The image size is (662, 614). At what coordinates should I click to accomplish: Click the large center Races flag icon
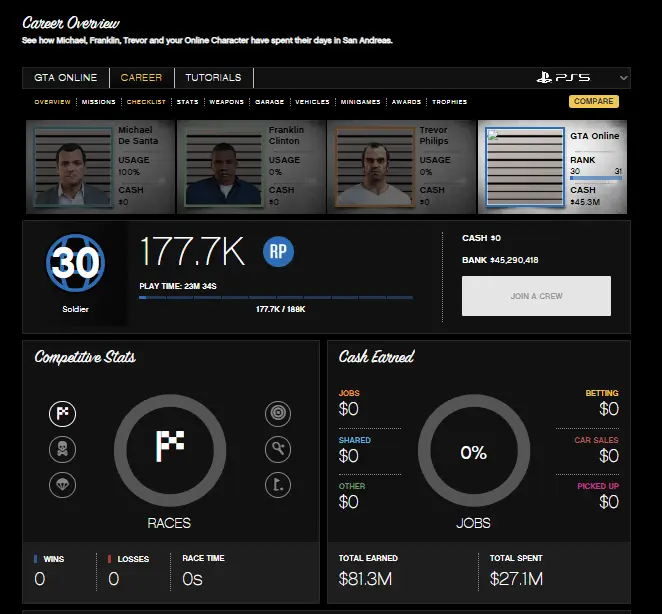pos(170,446)
